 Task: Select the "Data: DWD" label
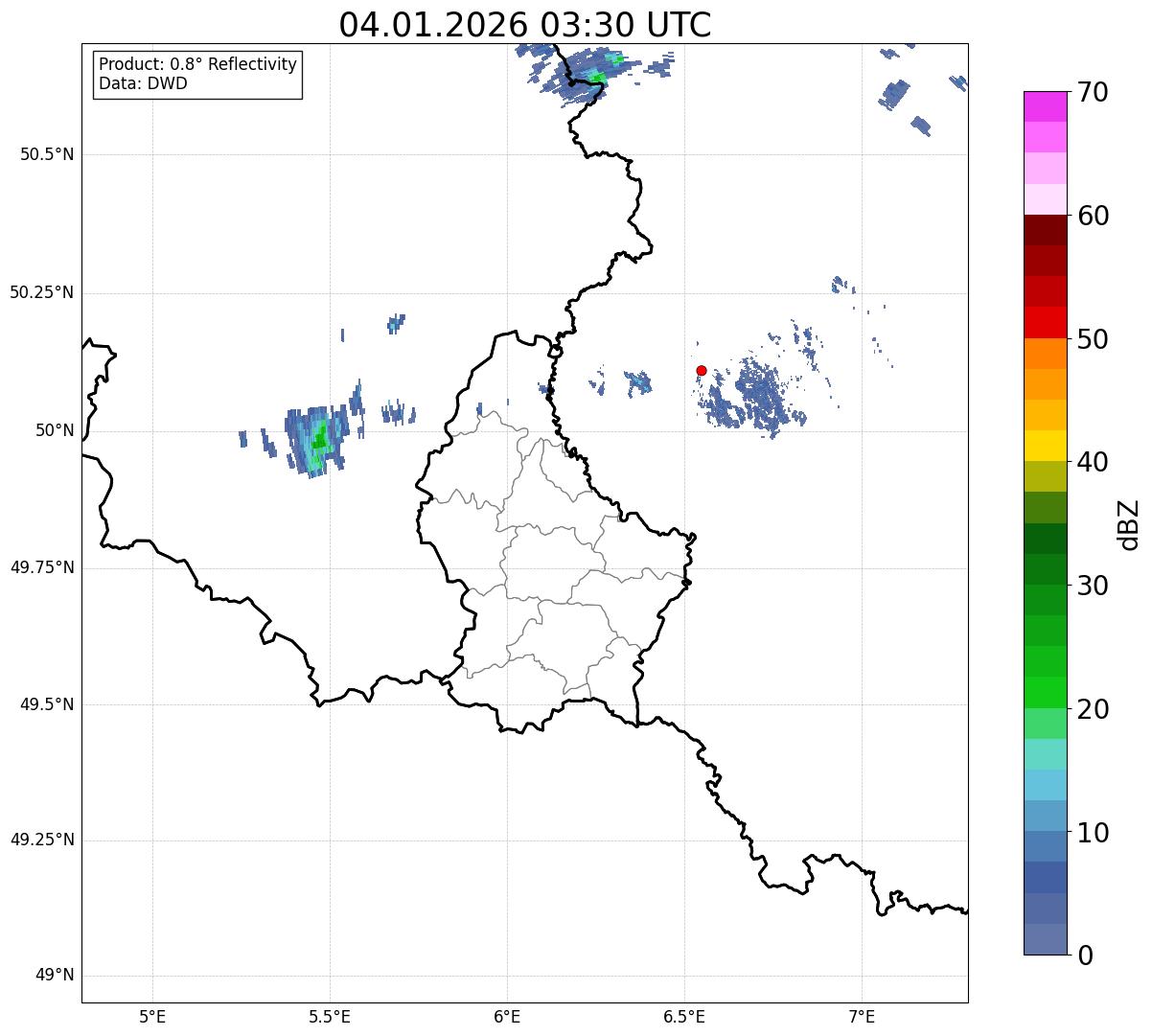coord(143,83)
